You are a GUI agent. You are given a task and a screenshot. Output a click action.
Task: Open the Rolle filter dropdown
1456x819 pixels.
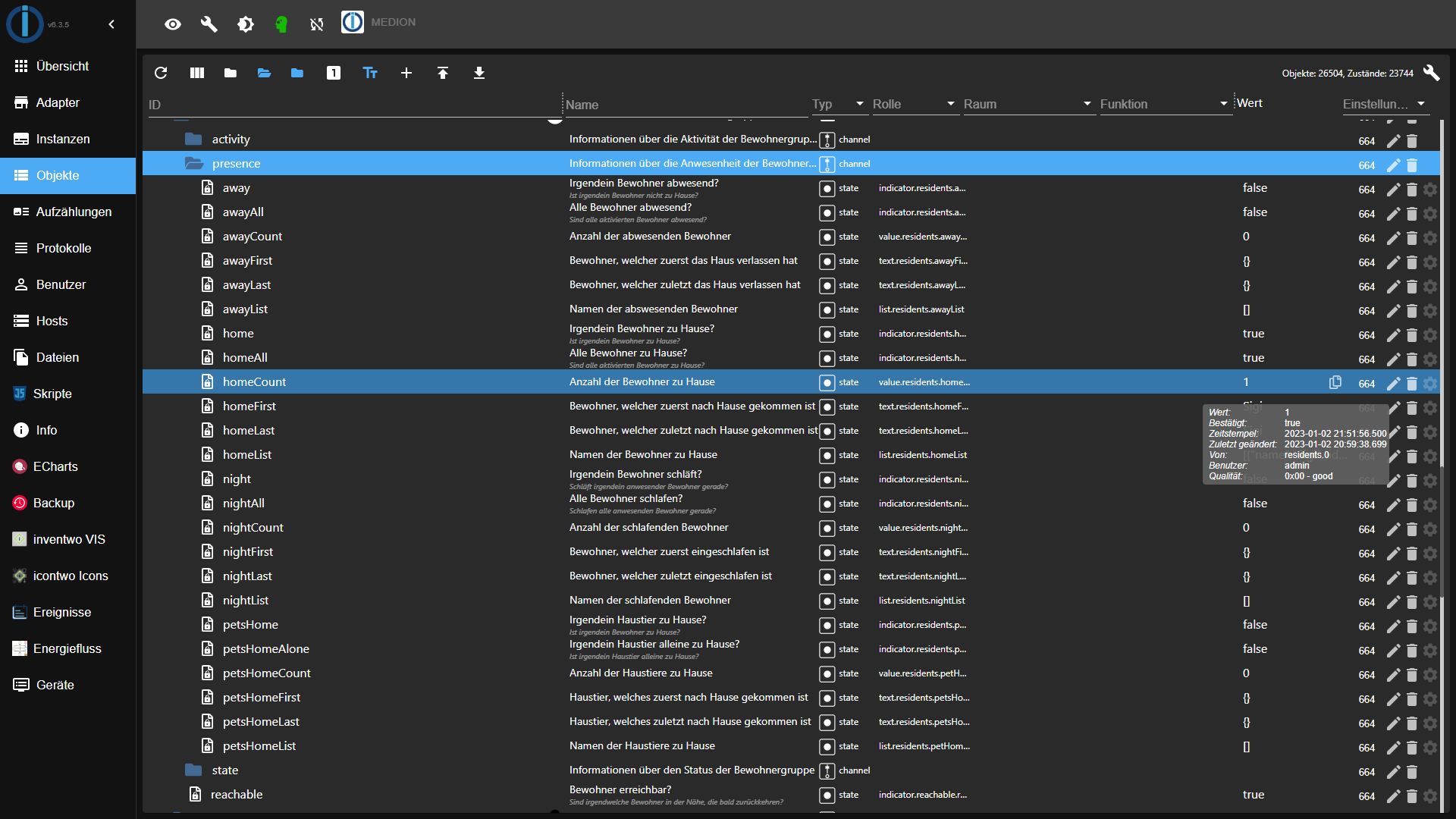coord(915,104)
